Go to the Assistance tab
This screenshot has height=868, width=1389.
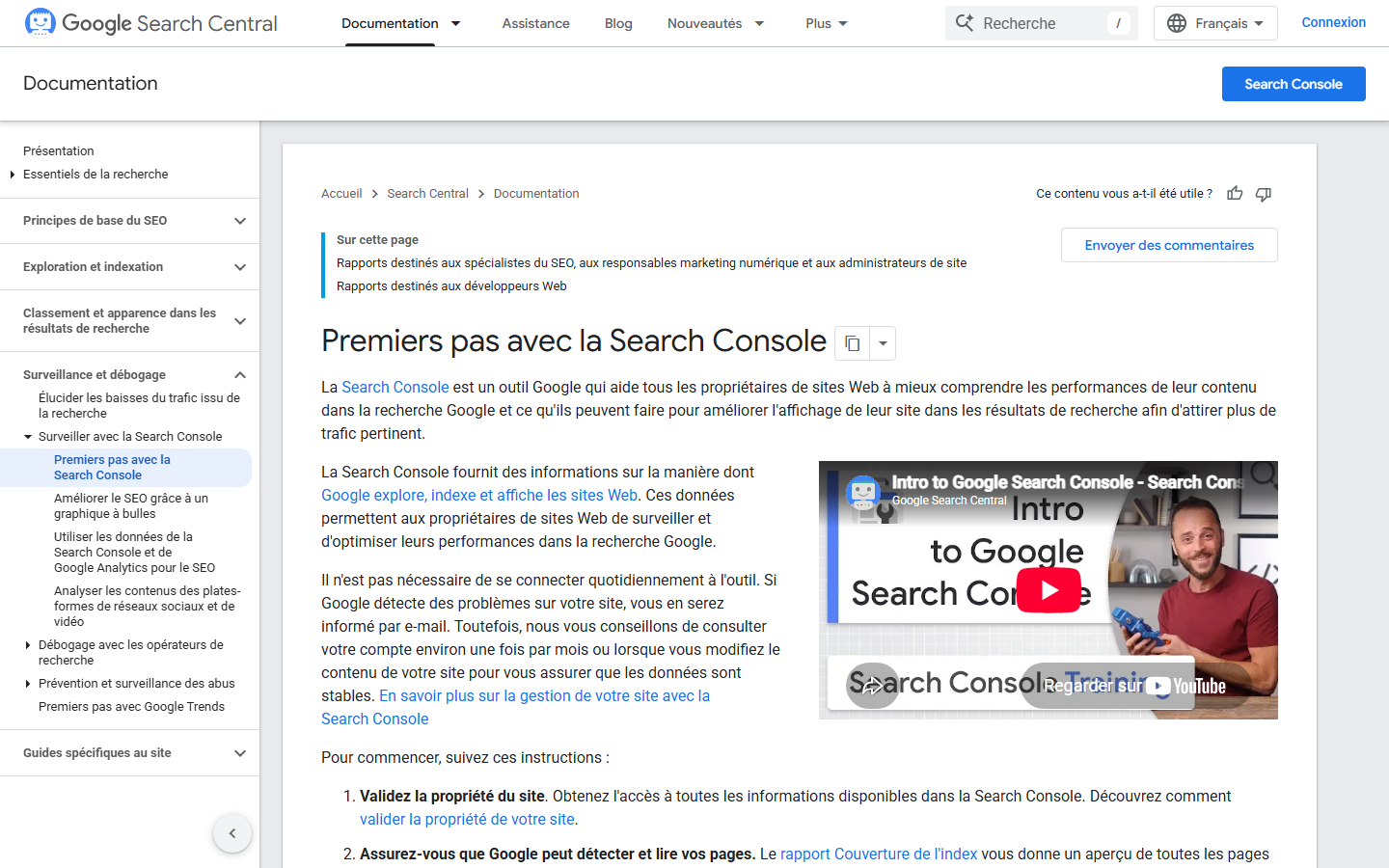(x=535, y=23)
